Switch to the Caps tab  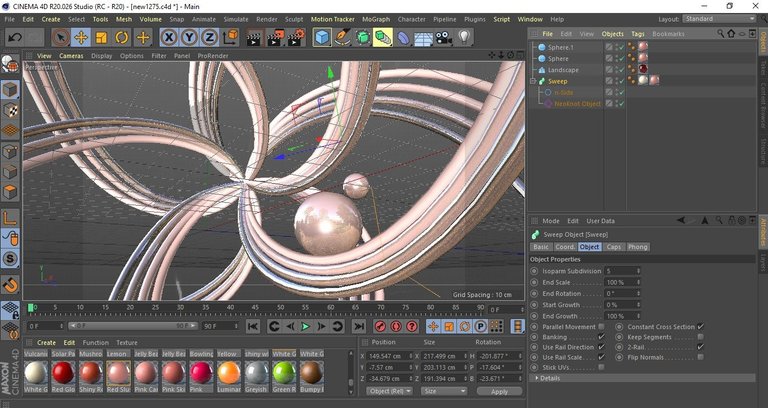tap(614, 247)
